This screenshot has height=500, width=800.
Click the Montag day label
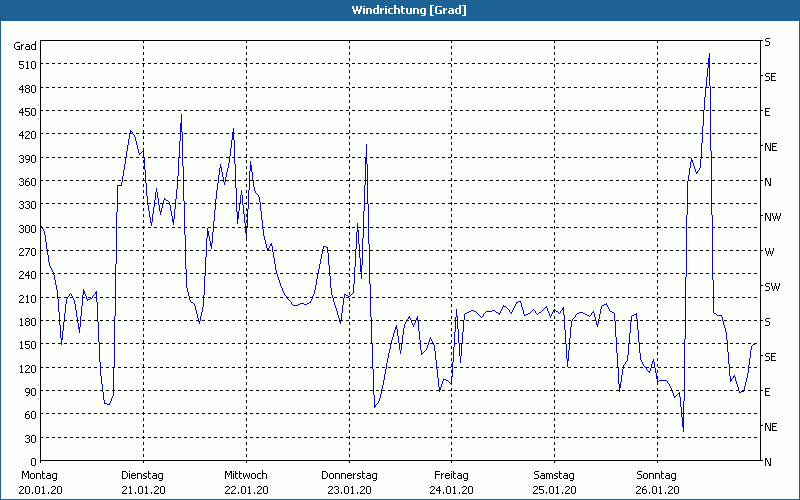coord(40,475)
